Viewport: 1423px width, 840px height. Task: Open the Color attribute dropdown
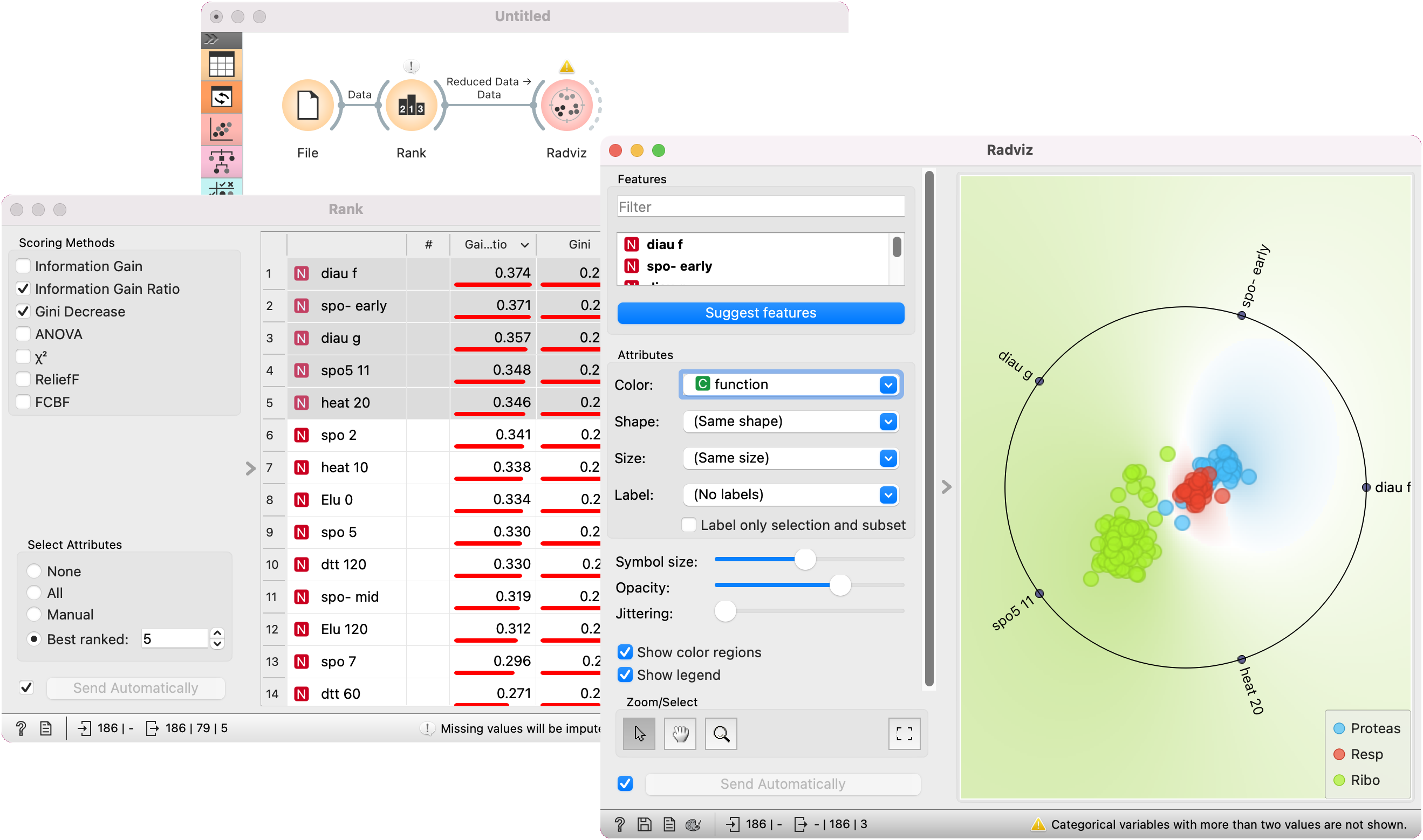tap(790, 384)
